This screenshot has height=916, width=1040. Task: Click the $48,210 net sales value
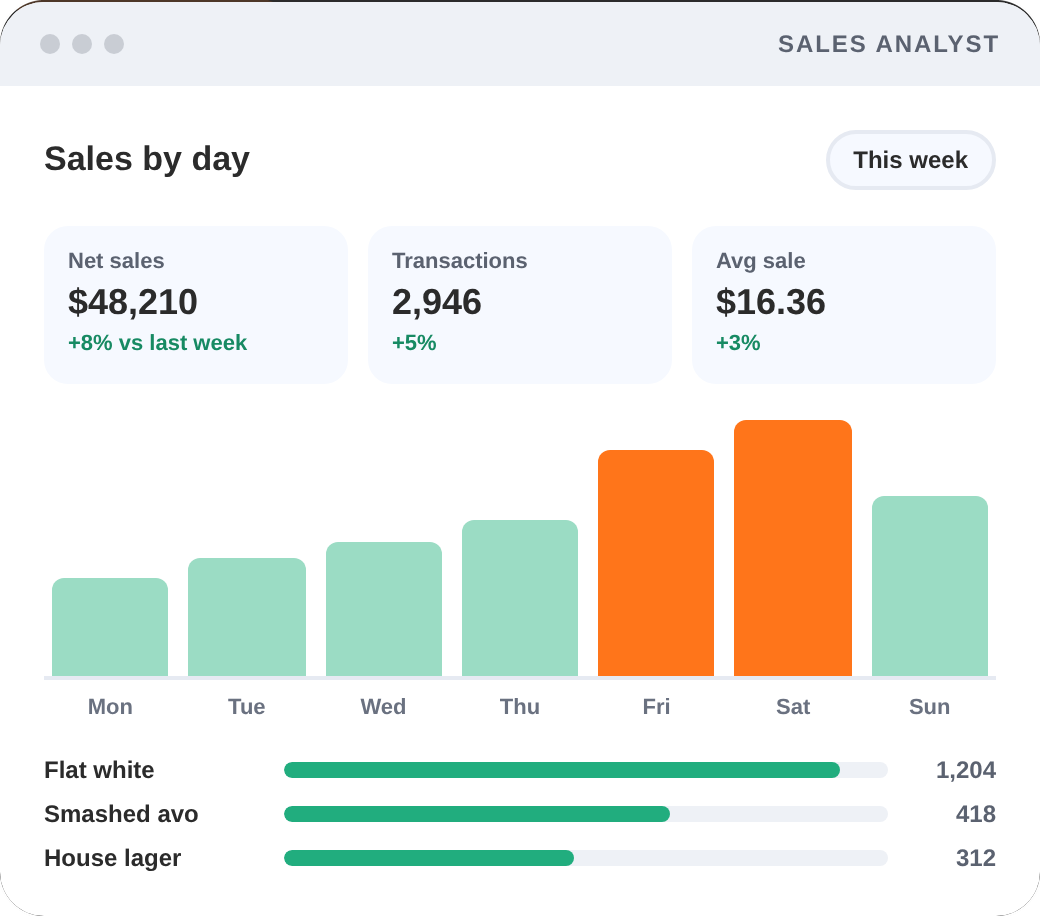pyautogui.click(x=133, y=302)
